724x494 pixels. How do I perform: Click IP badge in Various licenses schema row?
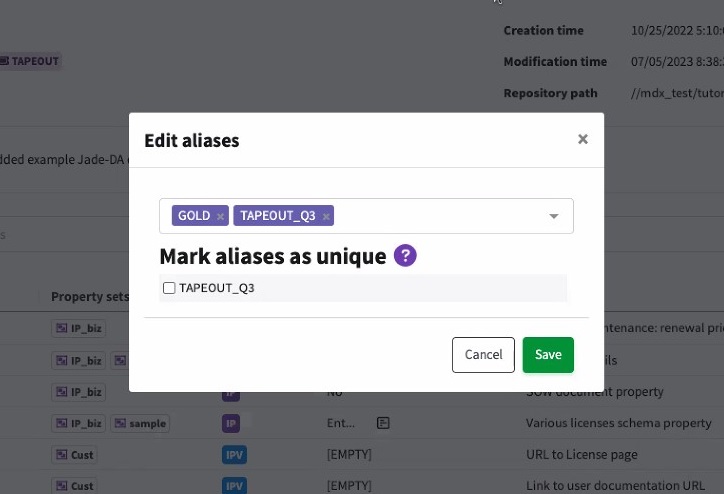pos(231,424)
